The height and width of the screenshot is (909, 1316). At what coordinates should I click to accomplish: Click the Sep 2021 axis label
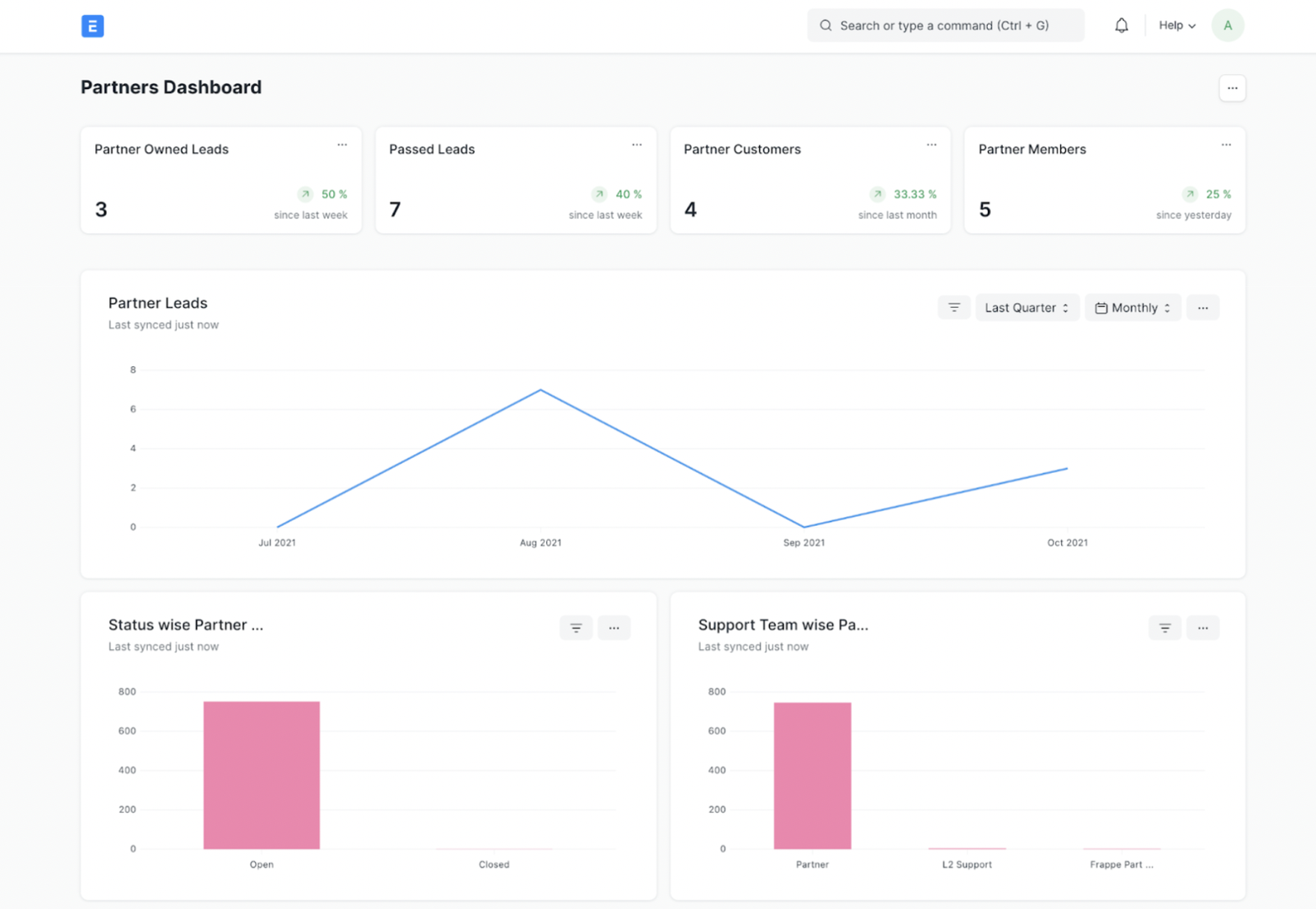[804, 543]
